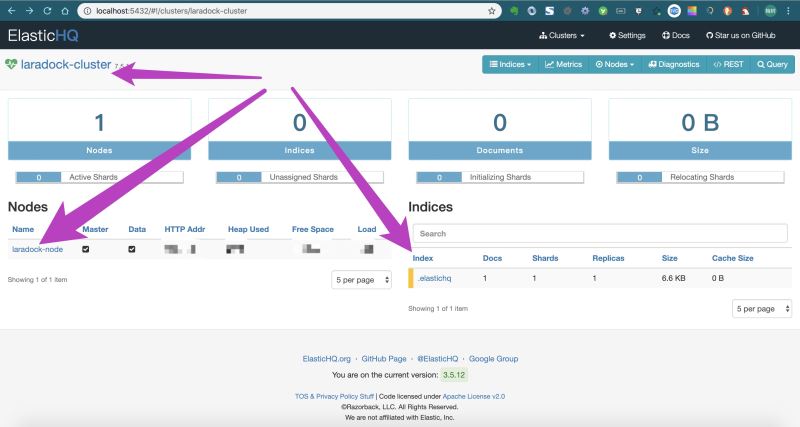Open Settings from the top navbar

[627, 36]
